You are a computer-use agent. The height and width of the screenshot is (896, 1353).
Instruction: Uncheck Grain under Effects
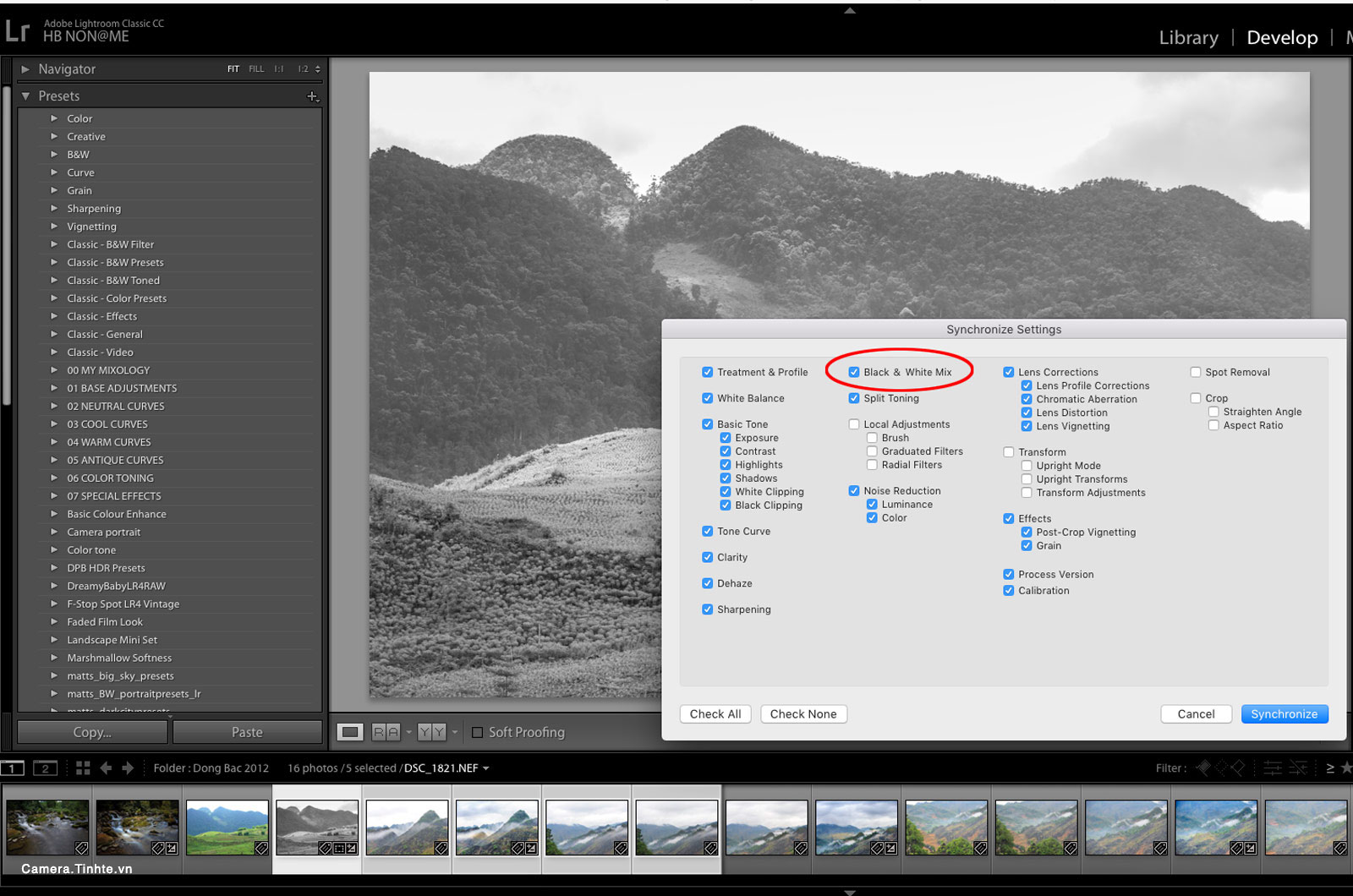1027,546
